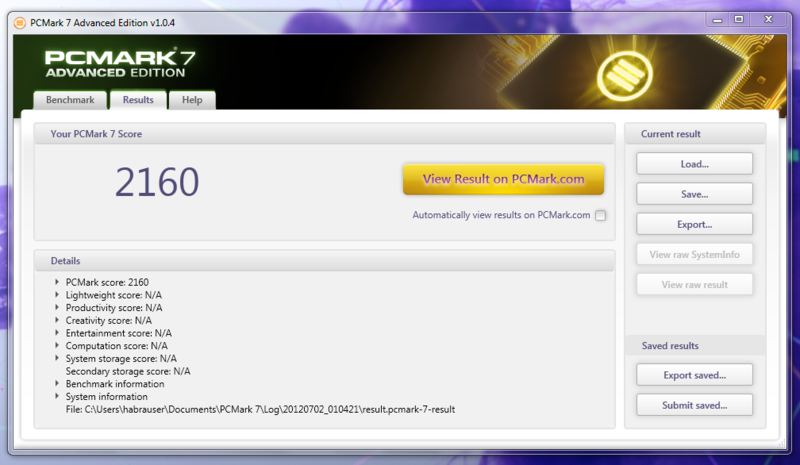
Task: Click the Save... button
Action: [694, 194]
